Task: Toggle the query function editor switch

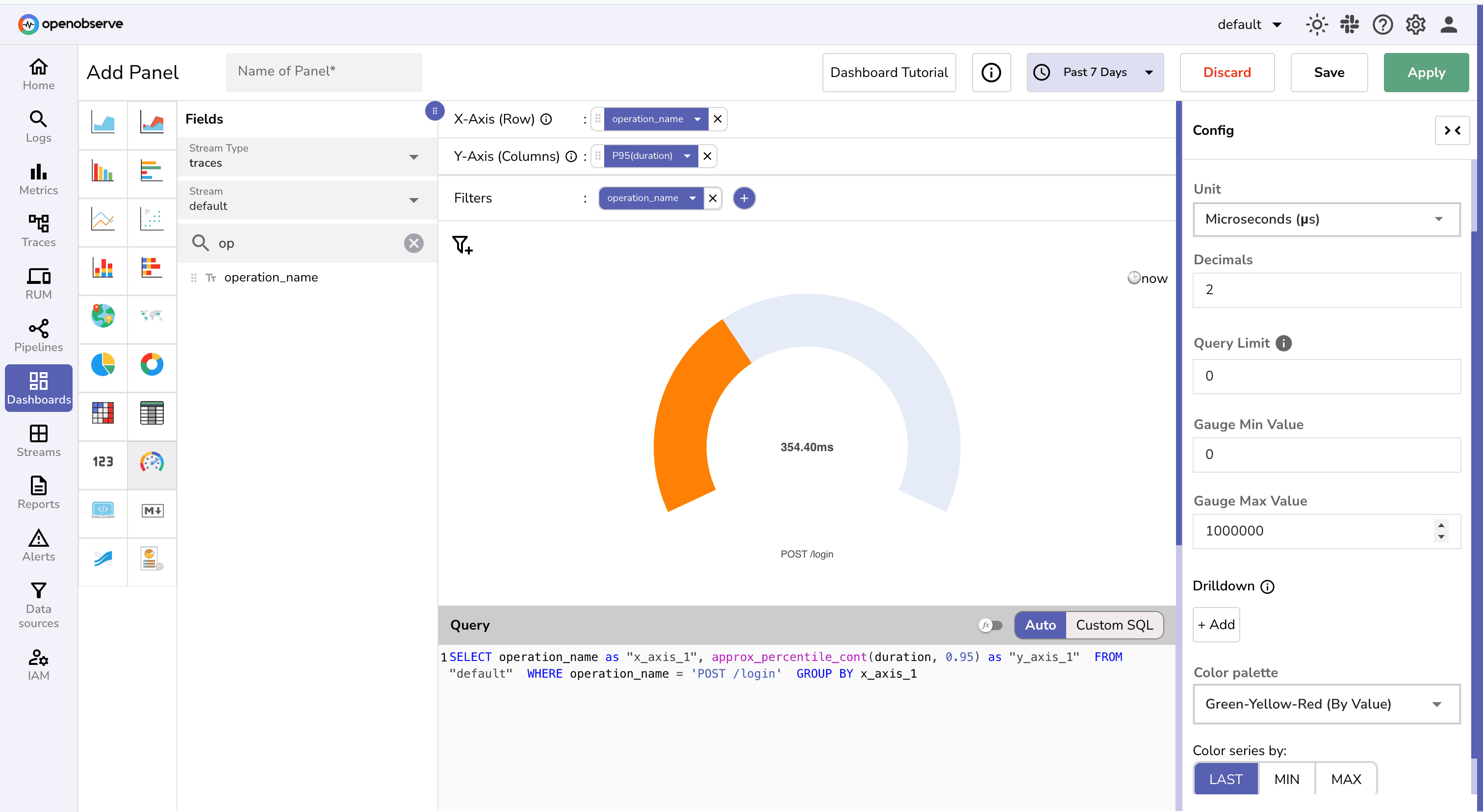Action: pos(990,625)
